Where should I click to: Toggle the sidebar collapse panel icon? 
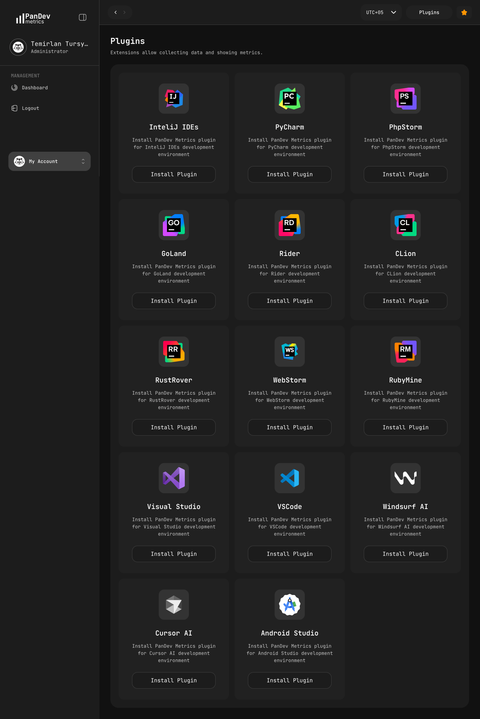pyautogui.click(x=83, y=17)
